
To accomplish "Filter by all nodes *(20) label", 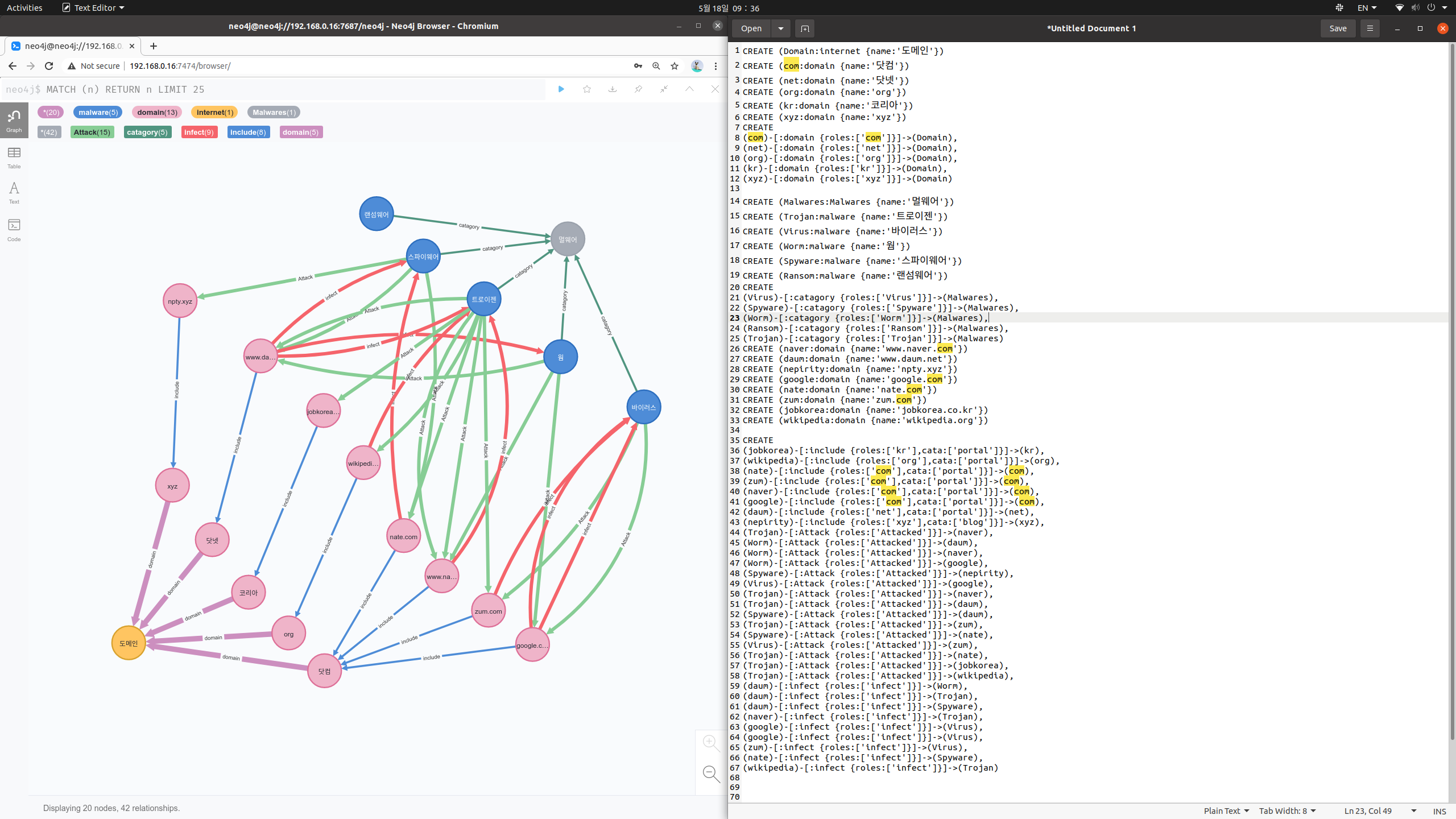I will pos(51,112).
